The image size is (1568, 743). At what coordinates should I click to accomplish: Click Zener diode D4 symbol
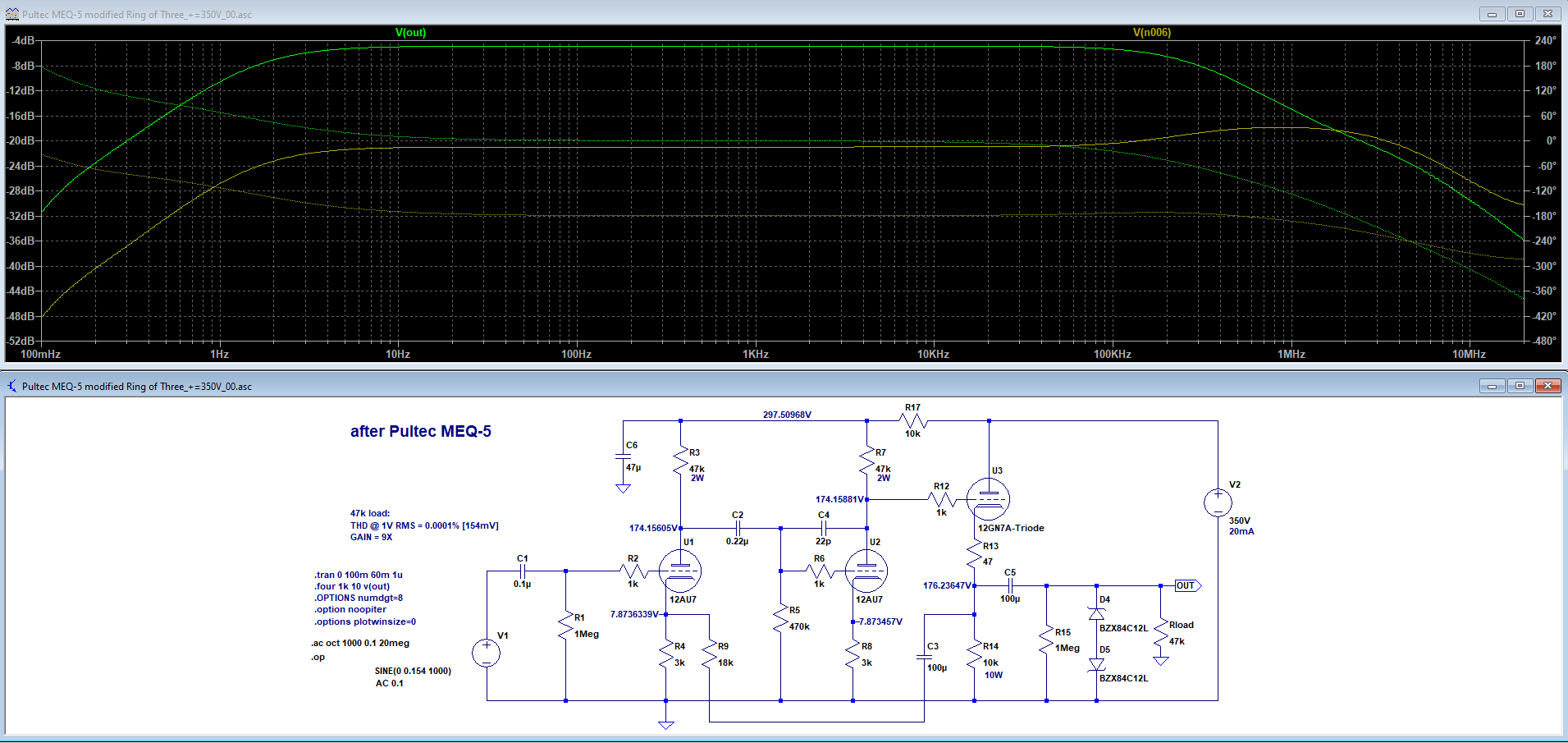coord(1096,613)
